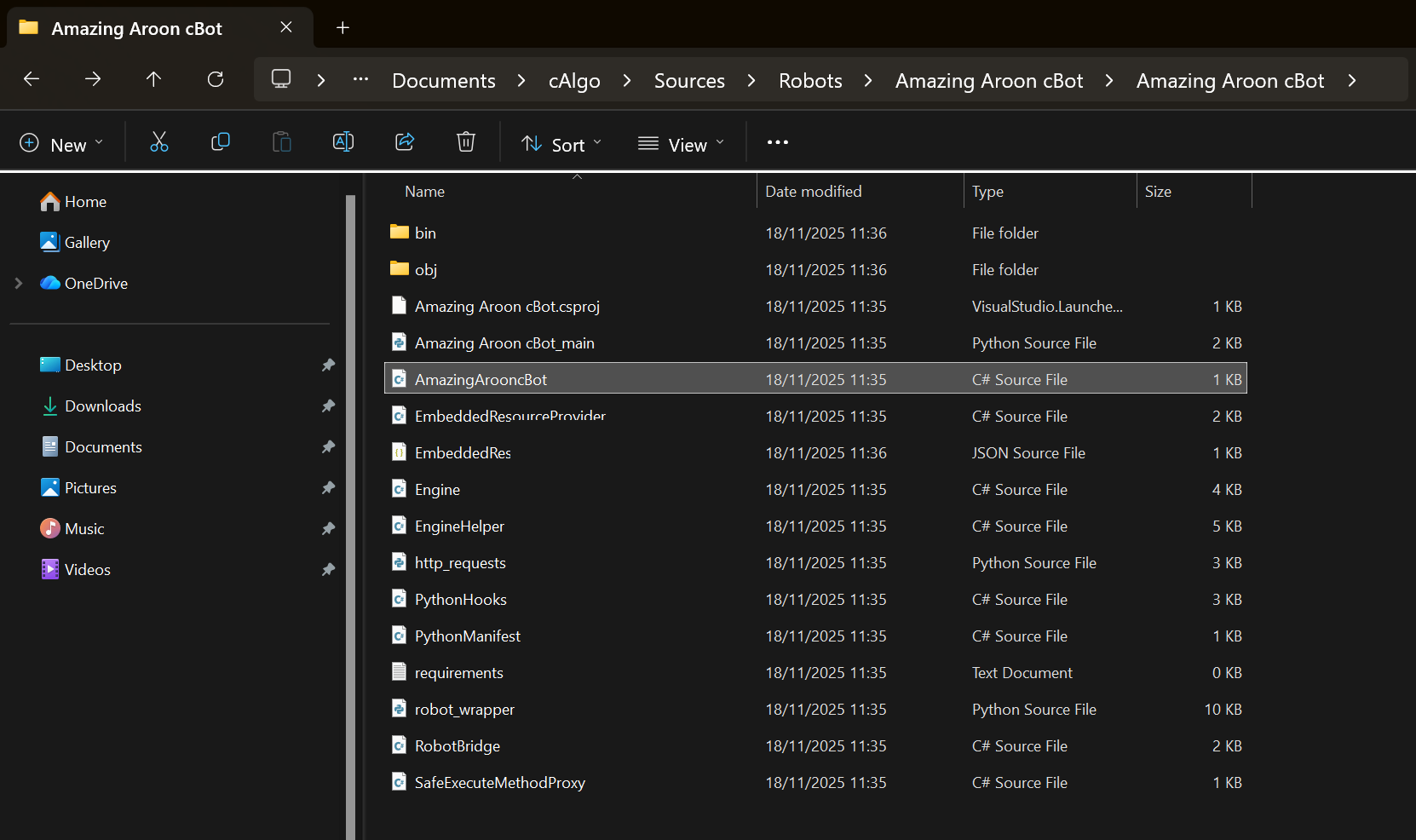Navigate back with the left arrow

[x=32, y=79]
